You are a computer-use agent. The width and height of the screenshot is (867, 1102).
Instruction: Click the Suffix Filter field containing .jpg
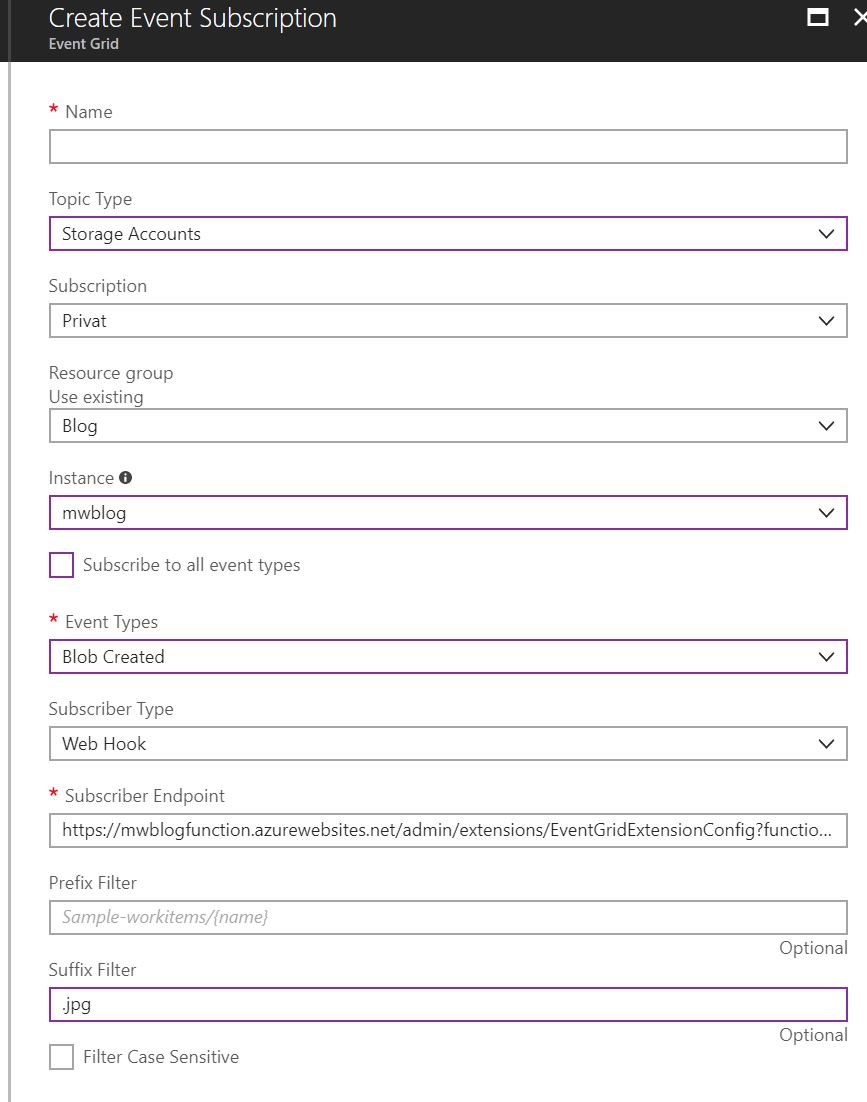(448, 1004)
